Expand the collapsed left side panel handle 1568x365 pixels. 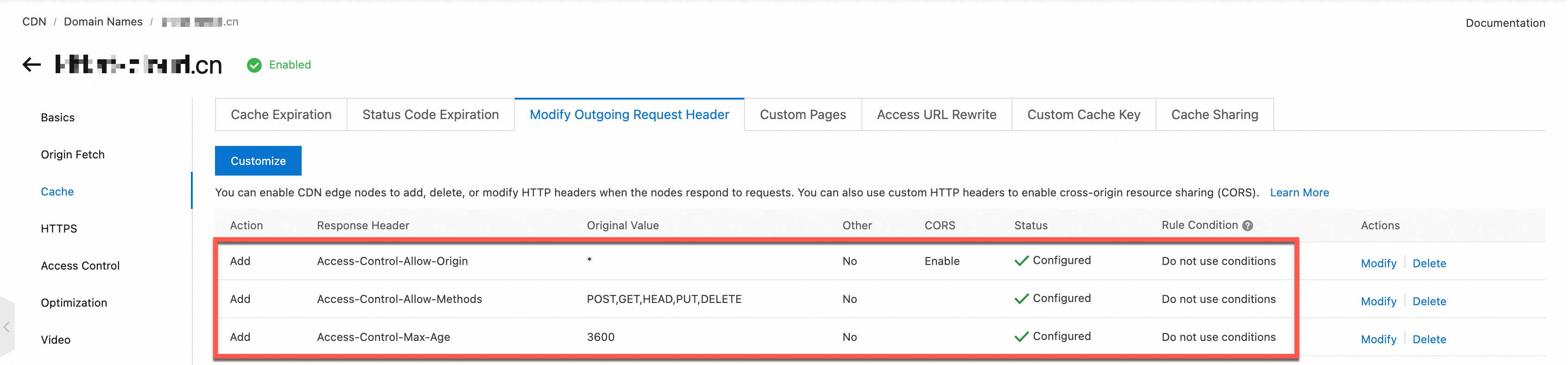[x=6, y=327]
